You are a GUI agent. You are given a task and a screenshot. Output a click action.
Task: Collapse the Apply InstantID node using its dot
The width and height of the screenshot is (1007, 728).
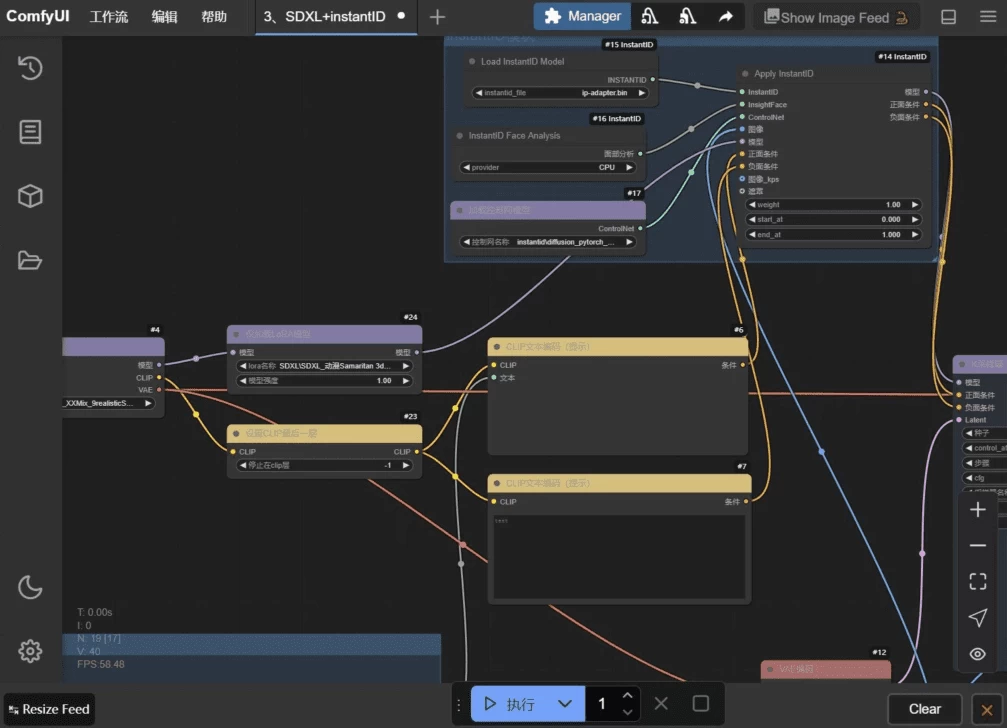[x=745, y=74]
